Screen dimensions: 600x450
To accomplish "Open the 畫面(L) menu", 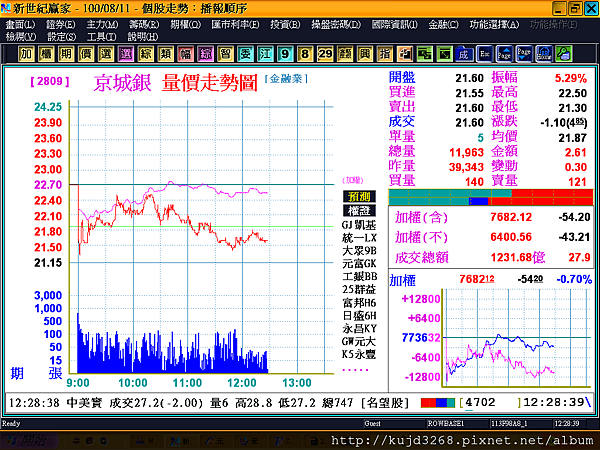I will pos(21,25).
